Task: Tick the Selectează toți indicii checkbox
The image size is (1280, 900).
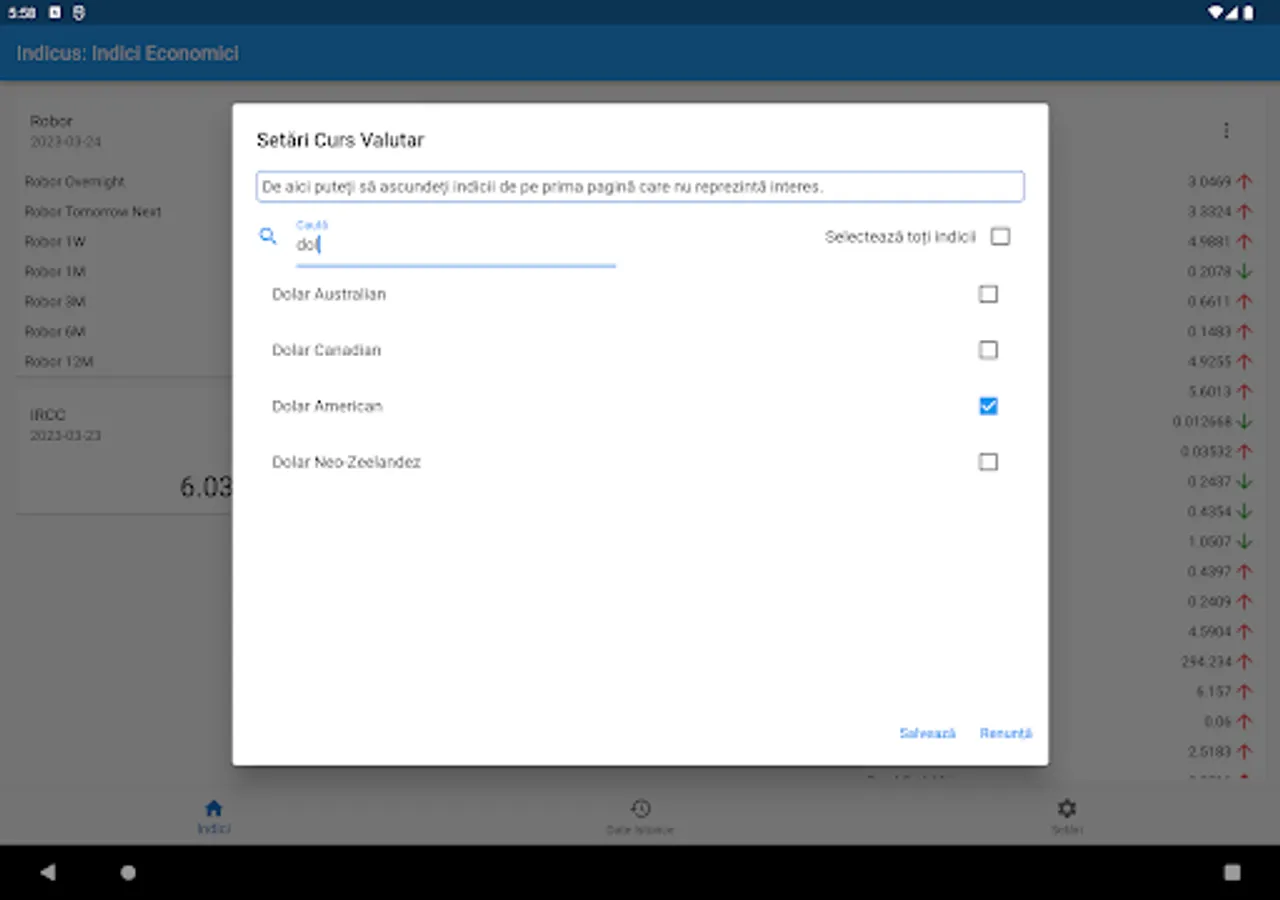Action: click(1000, 237)
